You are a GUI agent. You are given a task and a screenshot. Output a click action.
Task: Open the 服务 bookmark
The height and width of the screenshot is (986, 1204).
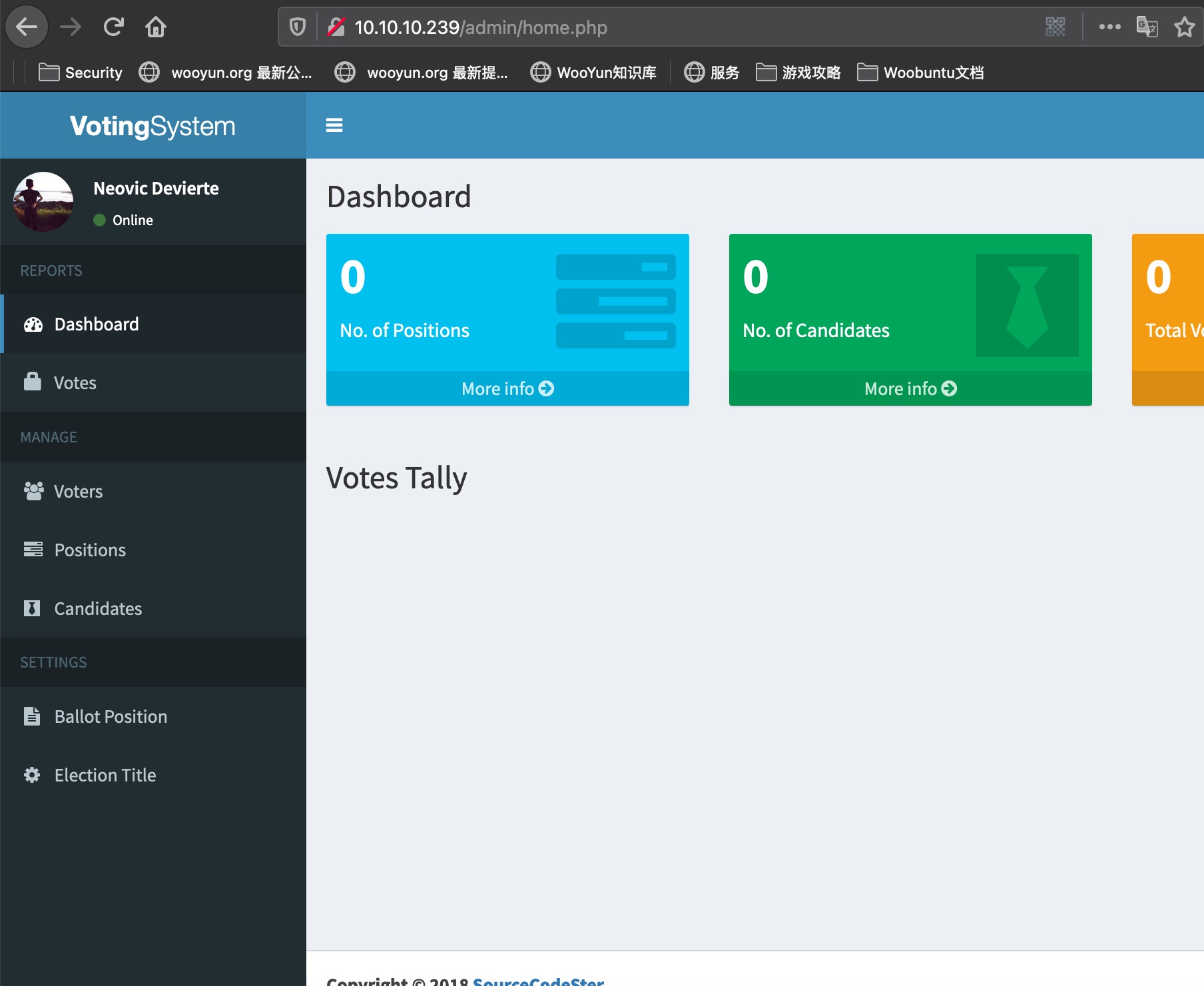[x=712, y=73]
